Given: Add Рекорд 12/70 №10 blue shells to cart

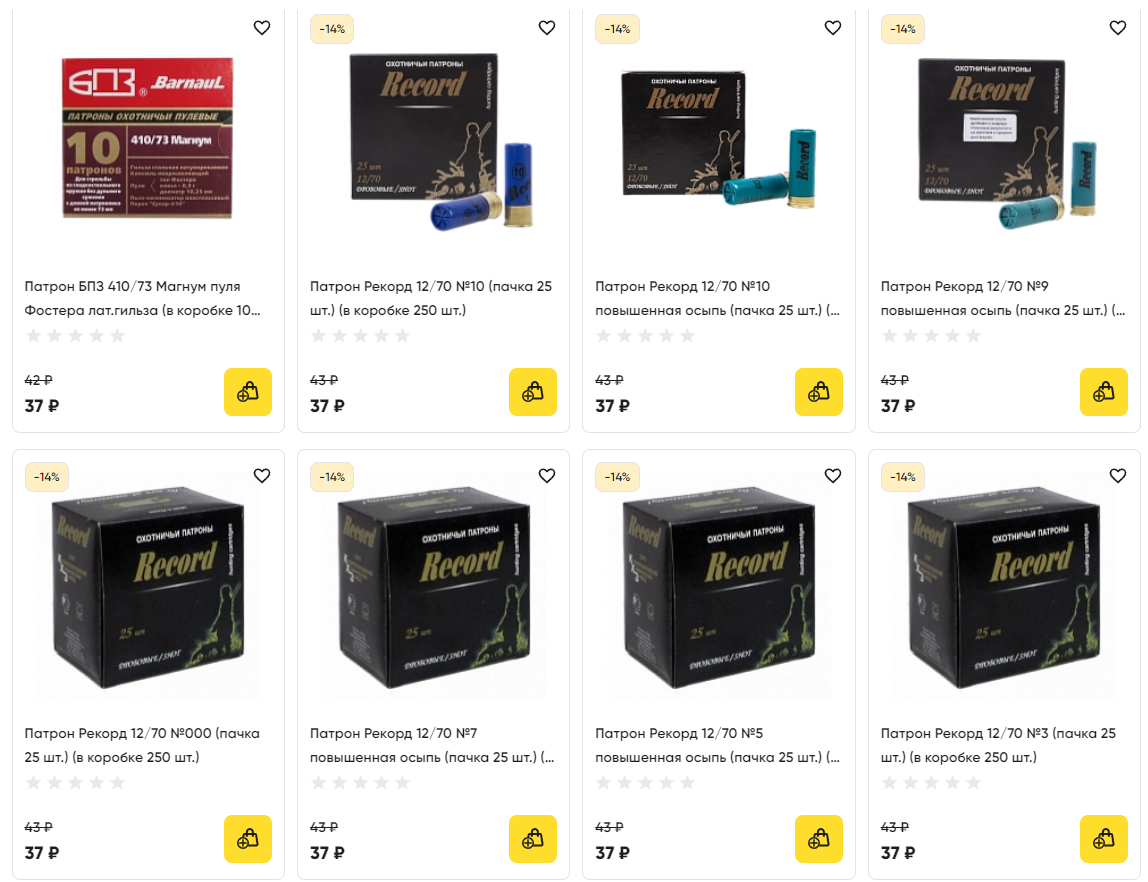Looking at the screenshot, I should pyautogui.click(x=532, y=392).
